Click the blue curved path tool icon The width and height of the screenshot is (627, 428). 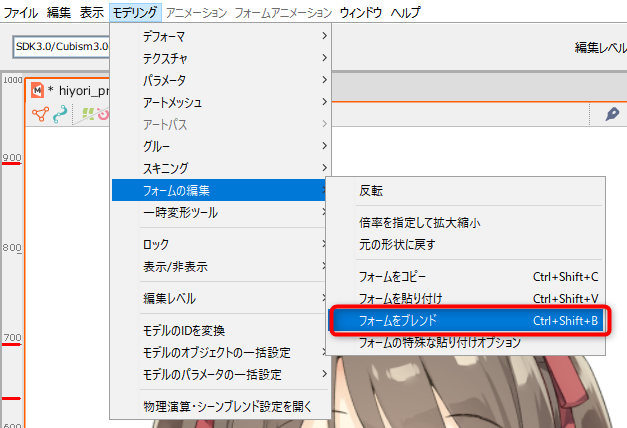[61, 115]
